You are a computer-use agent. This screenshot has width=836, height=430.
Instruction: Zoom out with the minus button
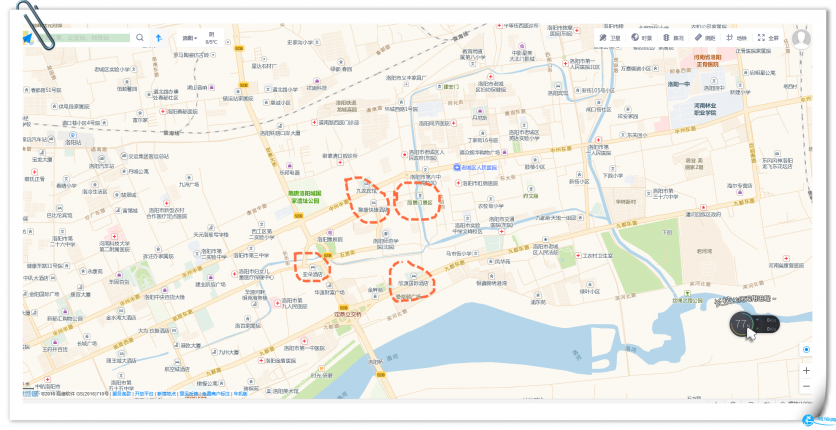806,386
